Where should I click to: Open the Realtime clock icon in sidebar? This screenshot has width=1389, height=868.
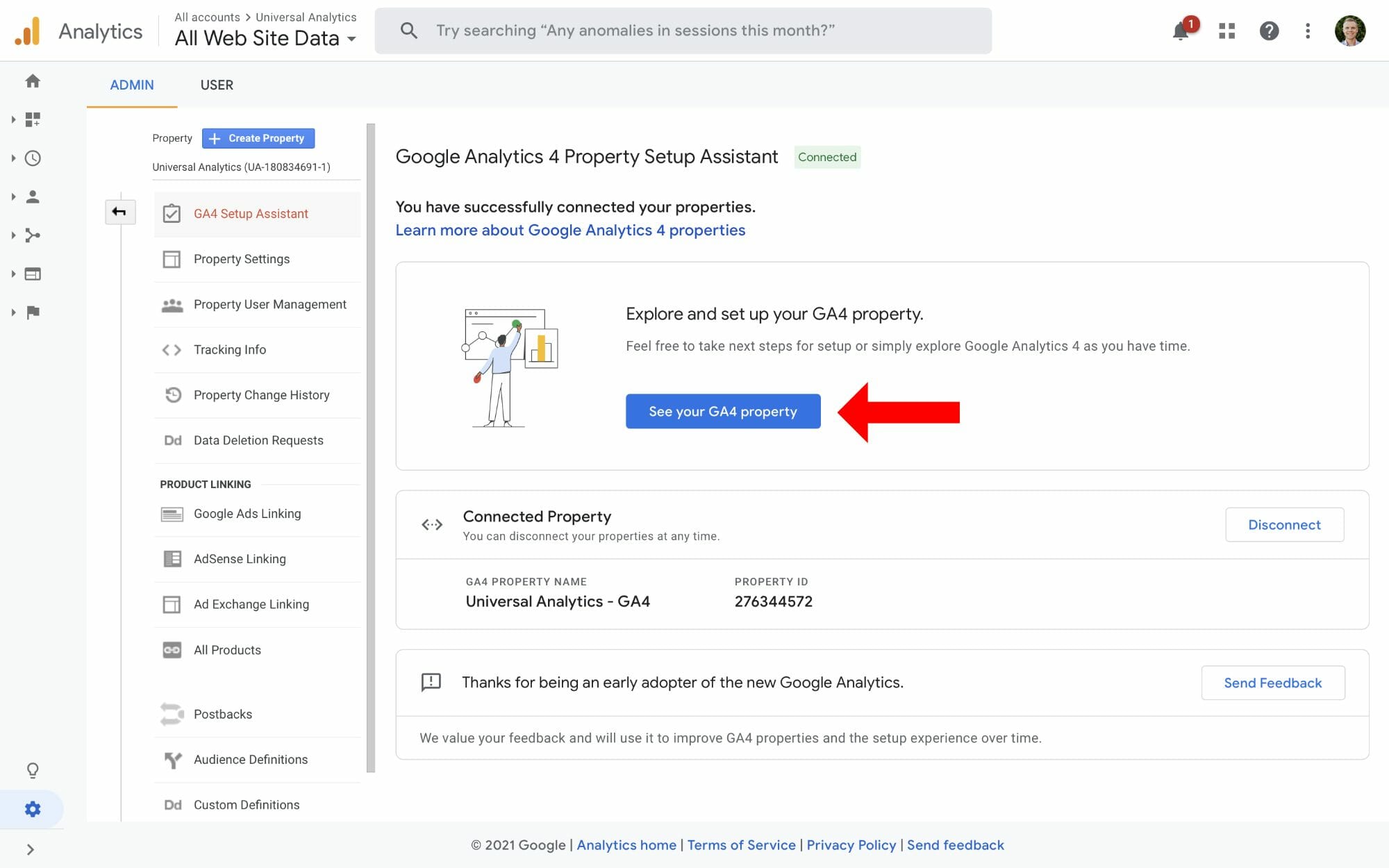[x=33, y=158]
